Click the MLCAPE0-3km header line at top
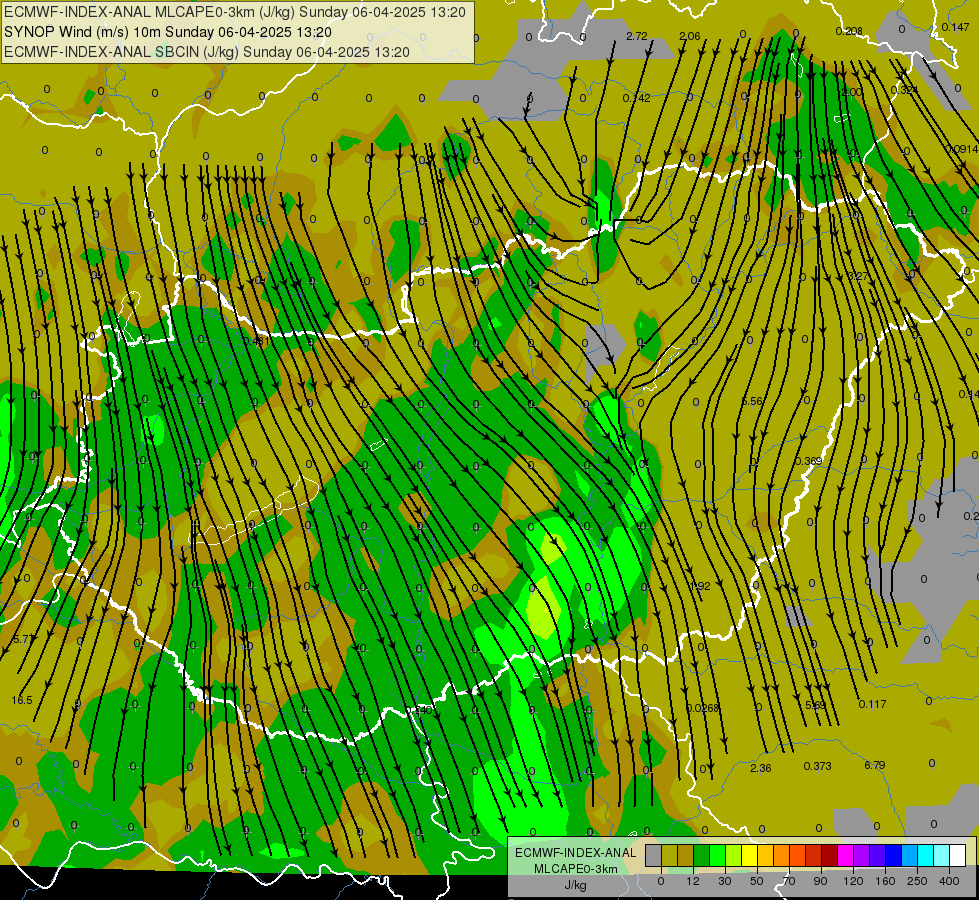 pyautogui.click(x=235, y=12)
